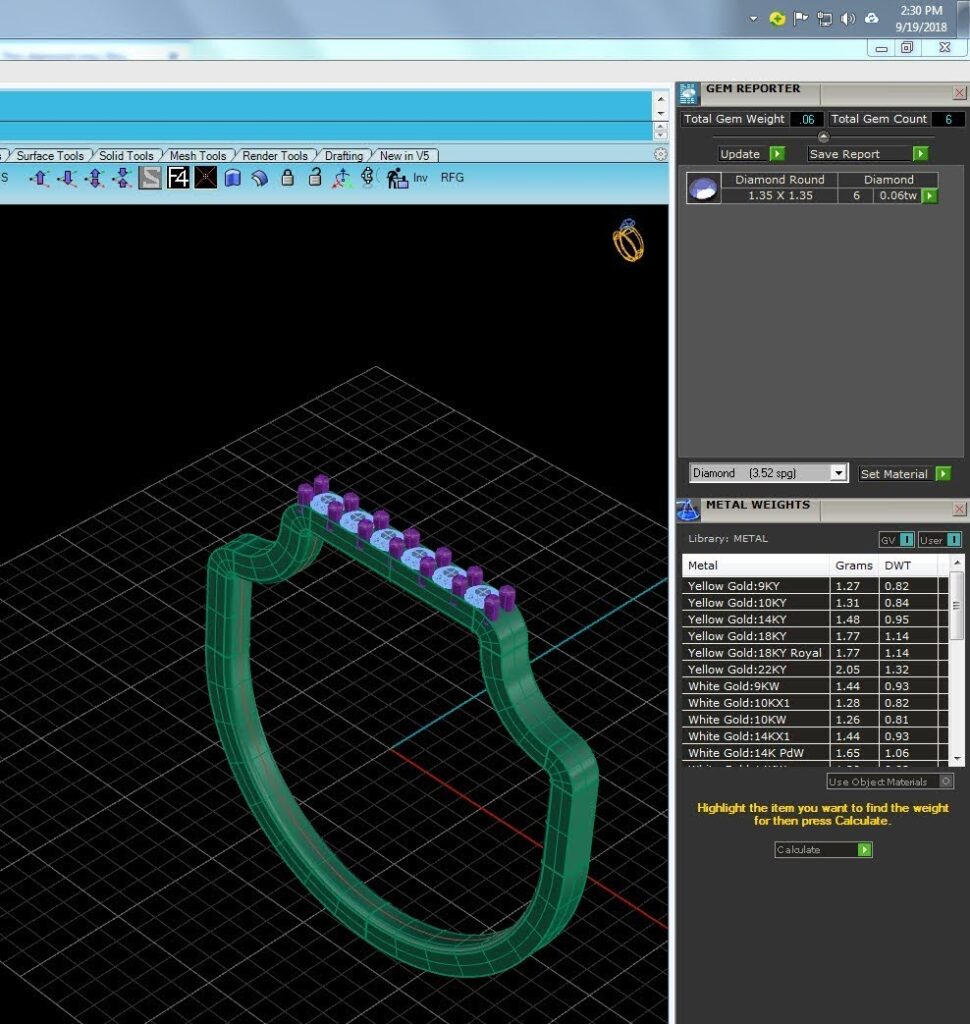Viewport: 970px width, 1024px height.
Task: Click the bench jeweler figure icon
Action: 396,178
